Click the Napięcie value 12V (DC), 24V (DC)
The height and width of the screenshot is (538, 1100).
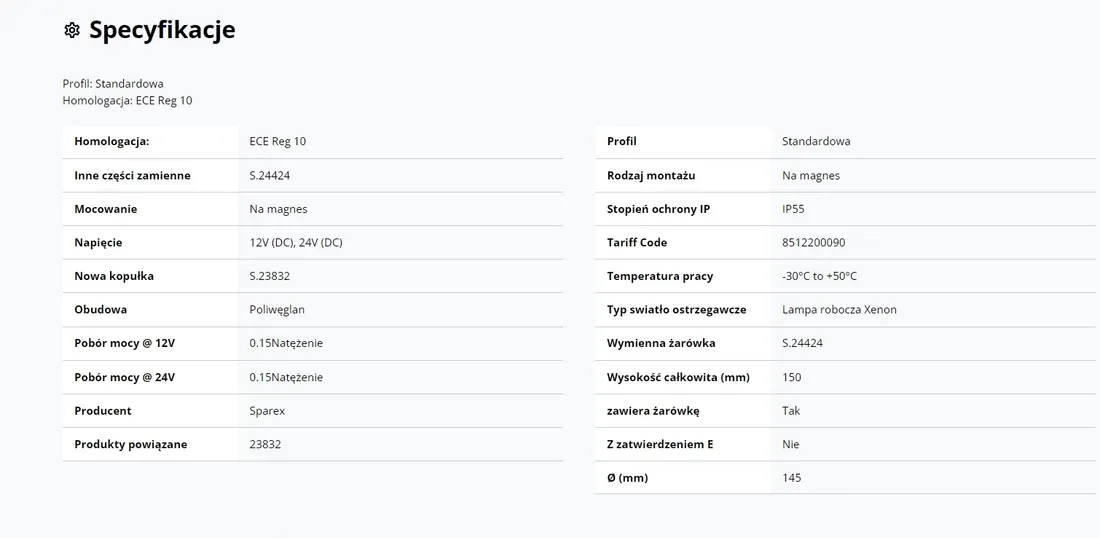coord(296,243)
